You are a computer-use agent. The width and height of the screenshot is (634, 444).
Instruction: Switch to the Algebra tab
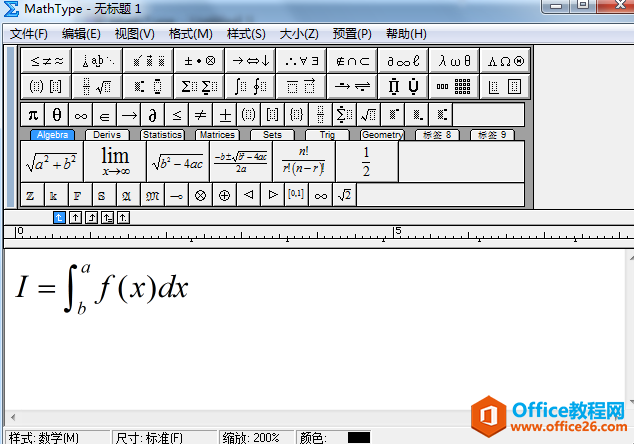pyautogui.click(x=52, y=135)
